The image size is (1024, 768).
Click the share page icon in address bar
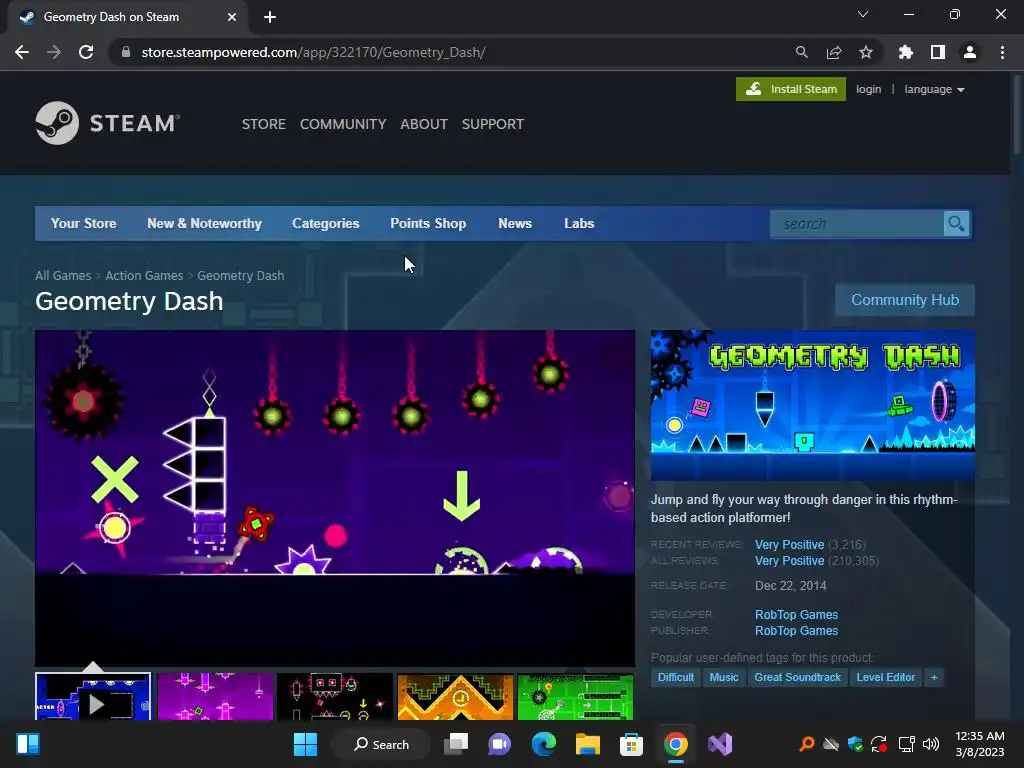point(833,52)
